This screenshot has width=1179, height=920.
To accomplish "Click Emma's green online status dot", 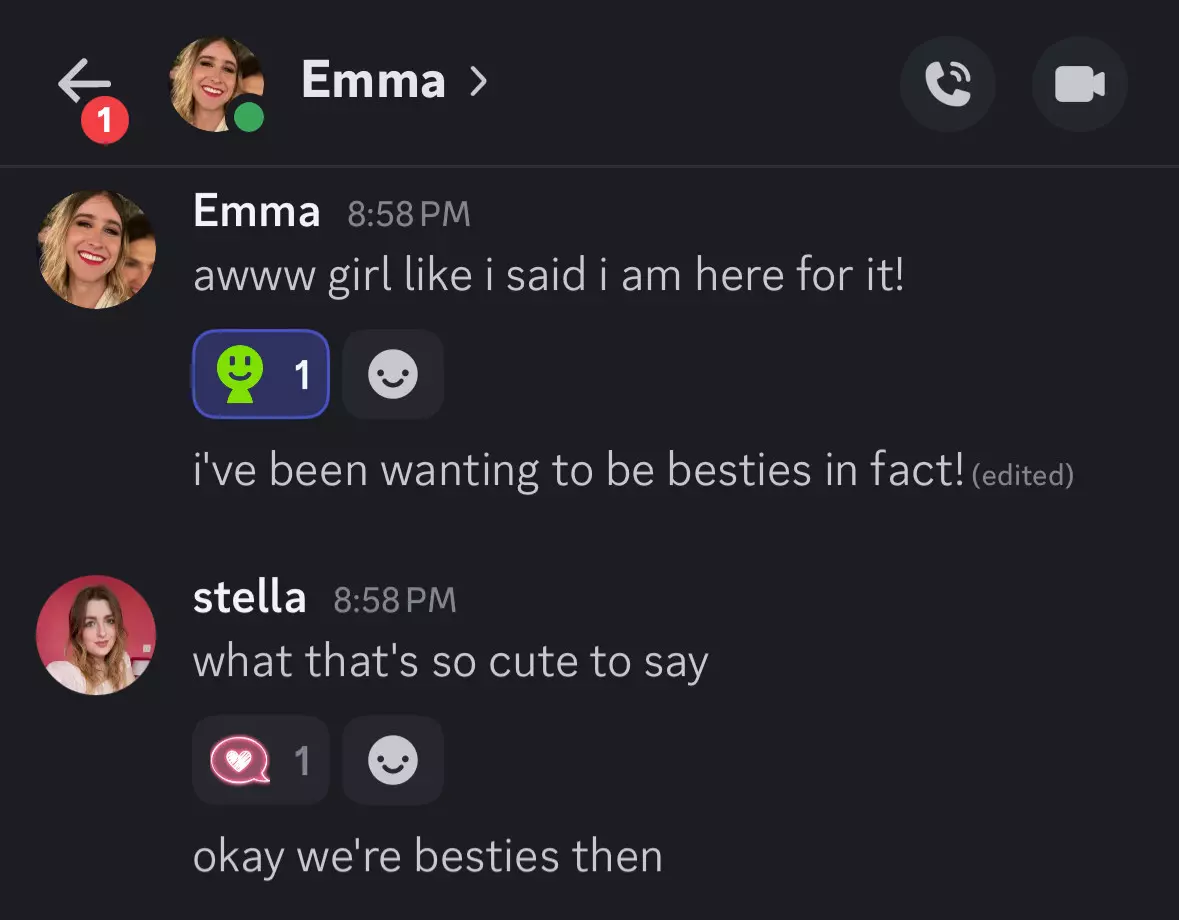I will click(248, 118).
